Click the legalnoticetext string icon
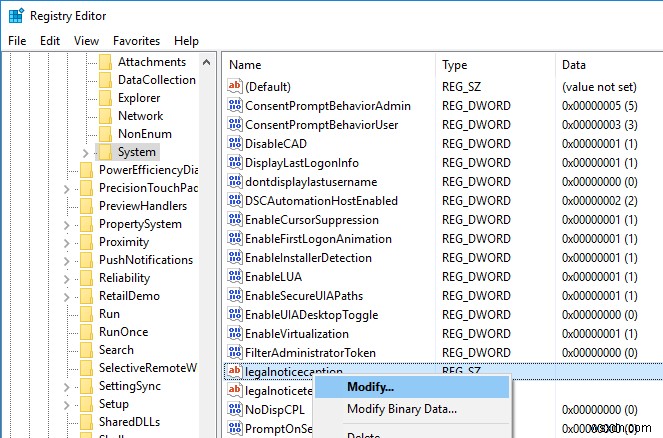This screenshot has height=438, width=663. coord(235,390)
